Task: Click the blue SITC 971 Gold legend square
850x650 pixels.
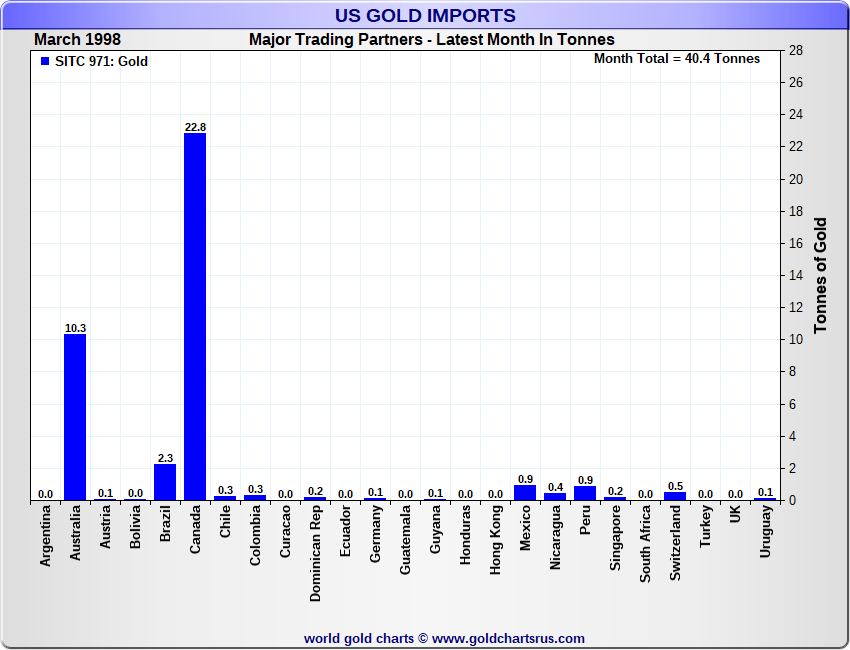Action: 45,61
